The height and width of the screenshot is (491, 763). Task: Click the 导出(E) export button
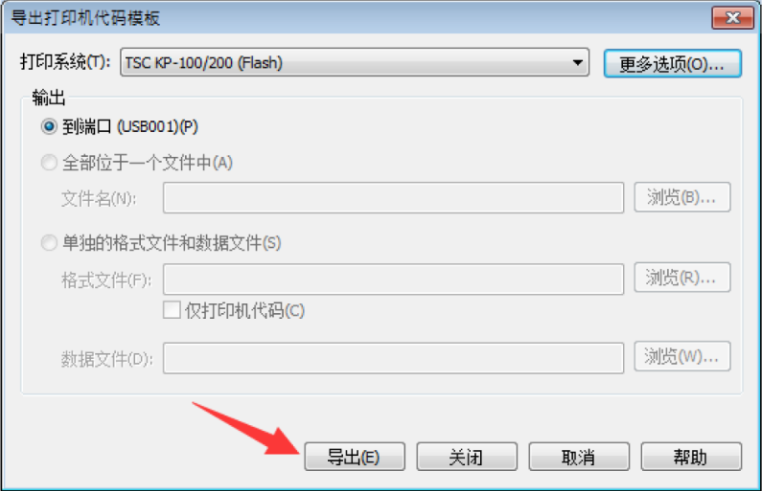pyautogui.click(x=354, y=456)
